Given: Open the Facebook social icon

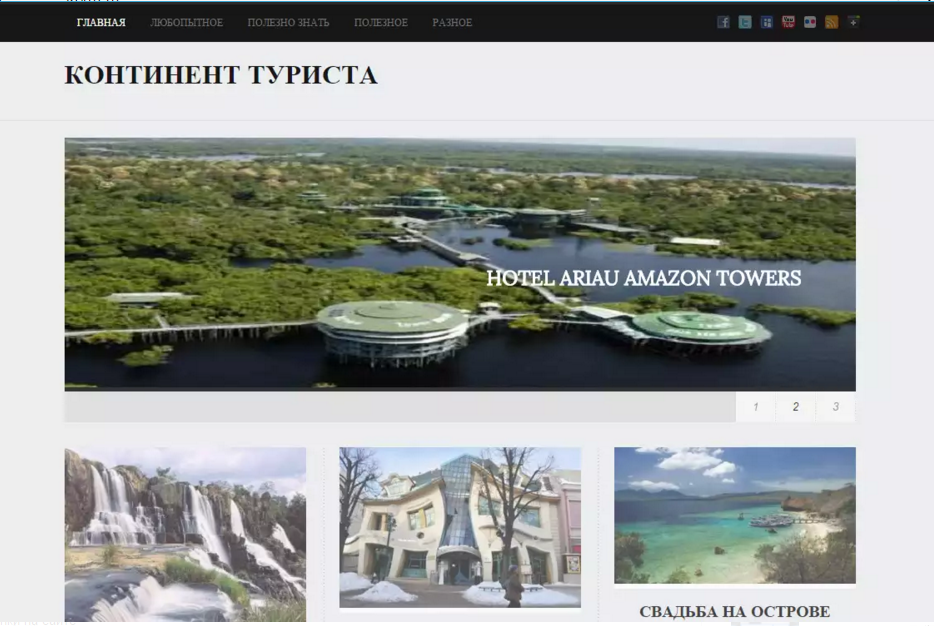Looking at the screenshot, I should click(x=723, y=23).
